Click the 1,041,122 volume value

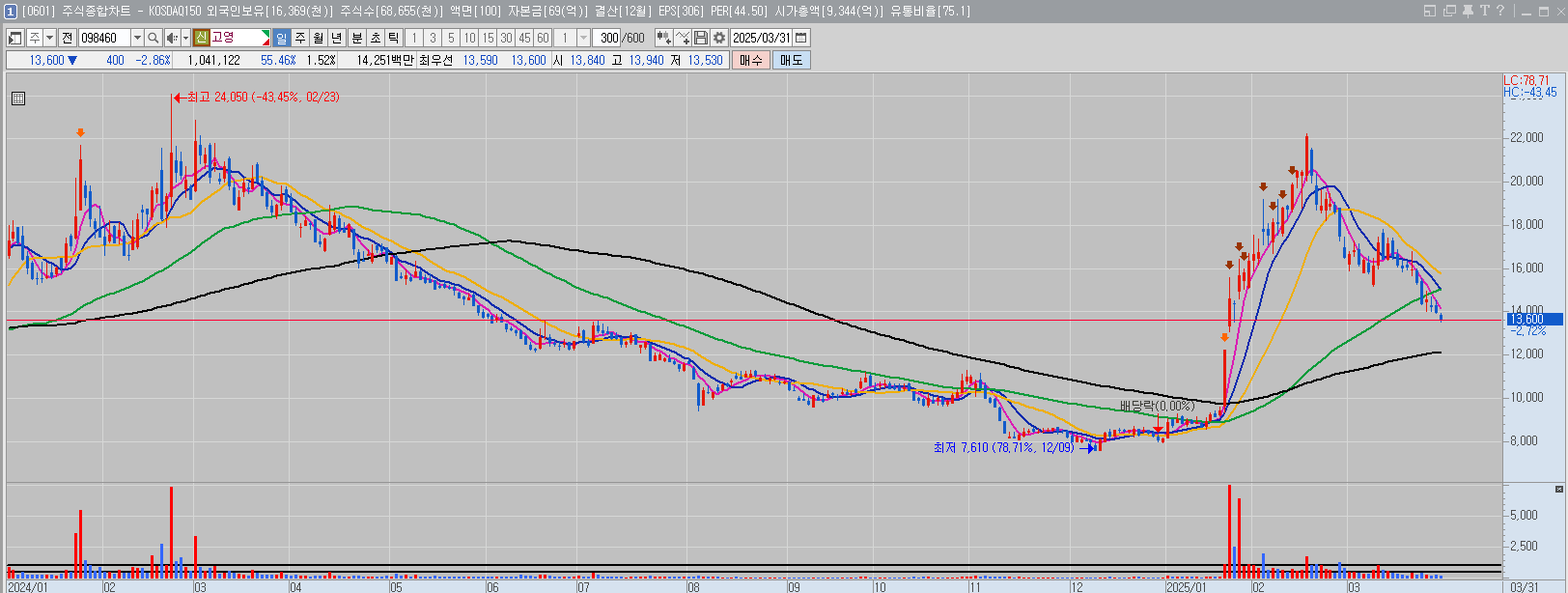coord(213,60)
